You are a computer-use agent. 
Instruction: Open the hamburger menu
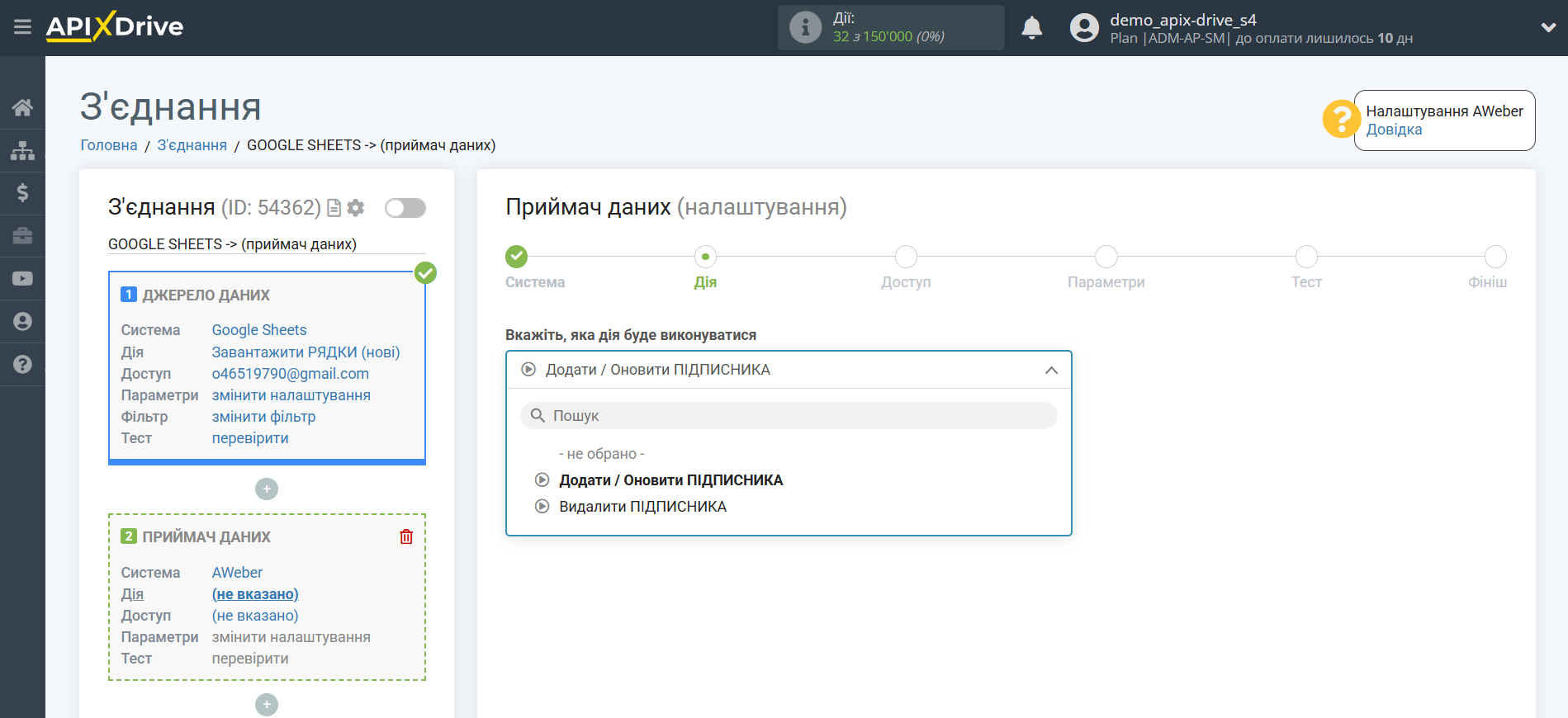click(x=22, y=27)
